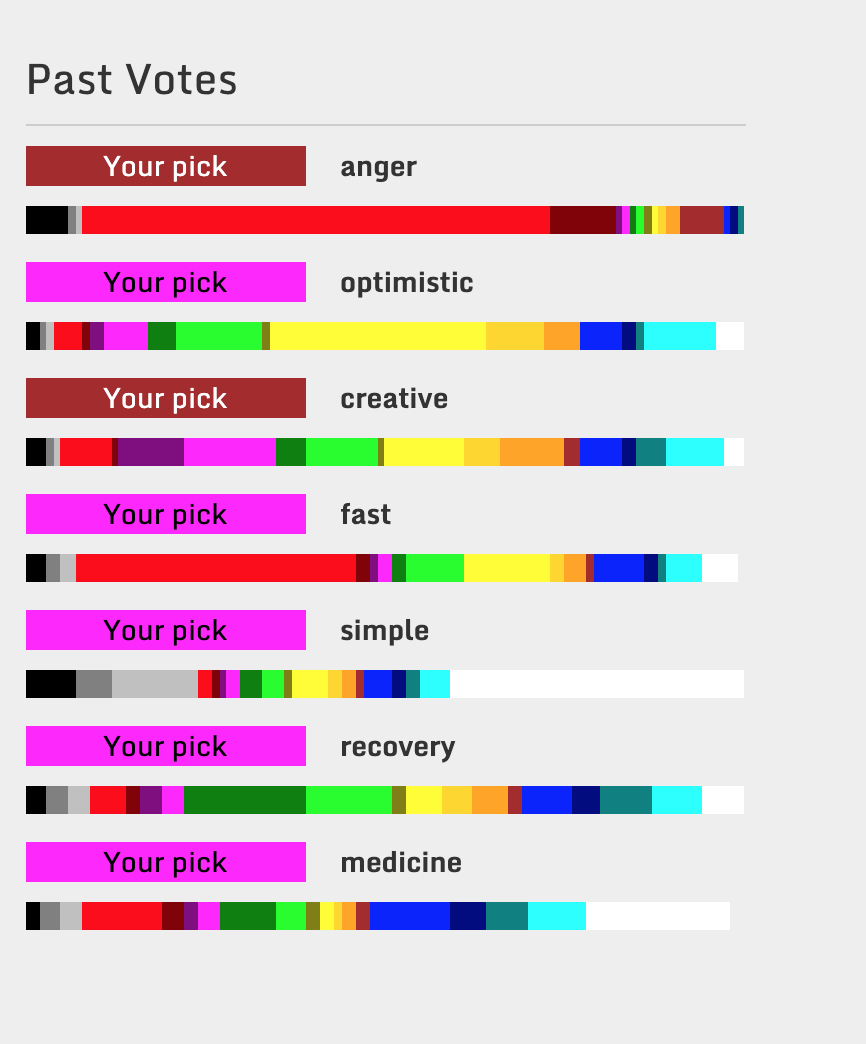This screenshot has height=1044, width=866.
Task: Click the magenta "Your pick" box for fast
Action: pyautogui.click(x=166, y=514)
